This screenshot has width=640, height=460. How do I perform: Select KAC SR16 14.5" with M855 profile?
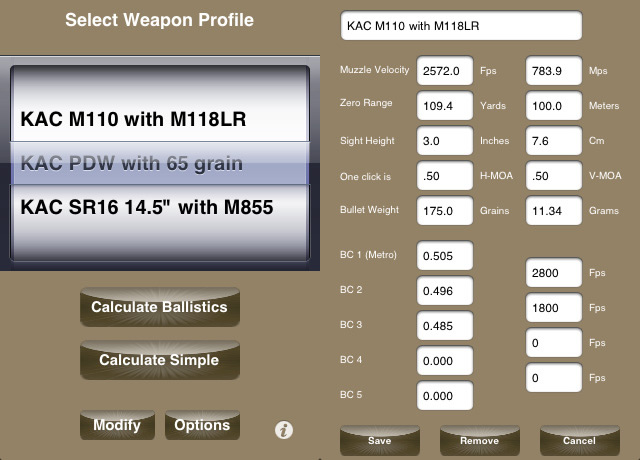tap(160, 207)
